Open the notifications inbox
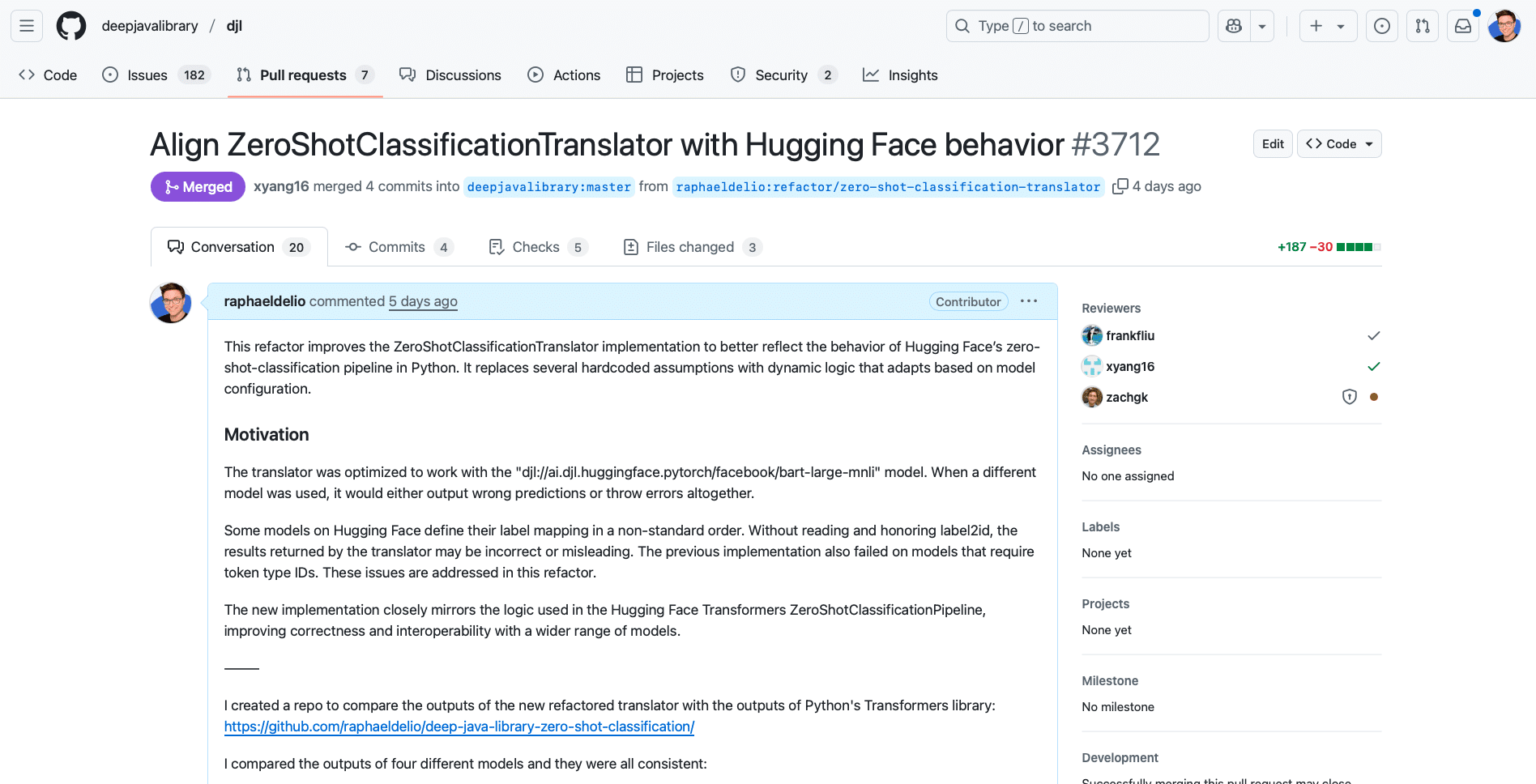This screenshot has height=784, width=1536. pyautogui.click(x=1462, y=25)
